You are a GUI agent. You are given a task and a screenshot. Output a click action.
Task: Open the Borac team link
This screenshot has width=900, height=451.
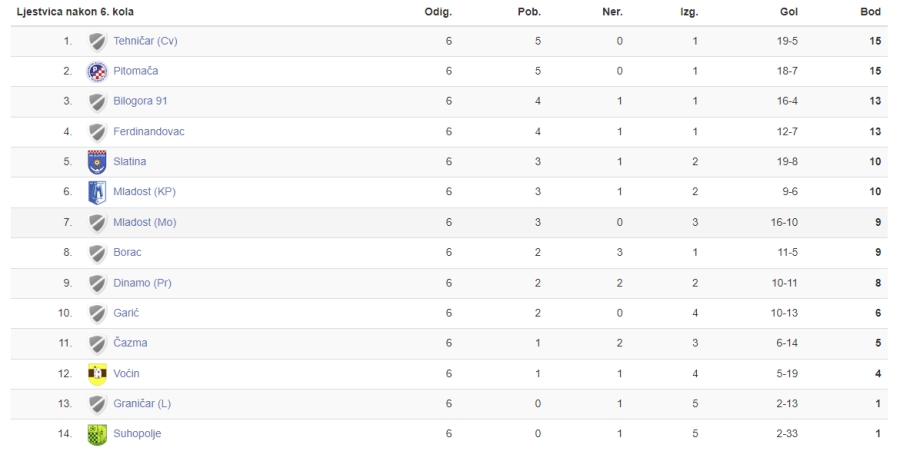click(x=127, y=252)
